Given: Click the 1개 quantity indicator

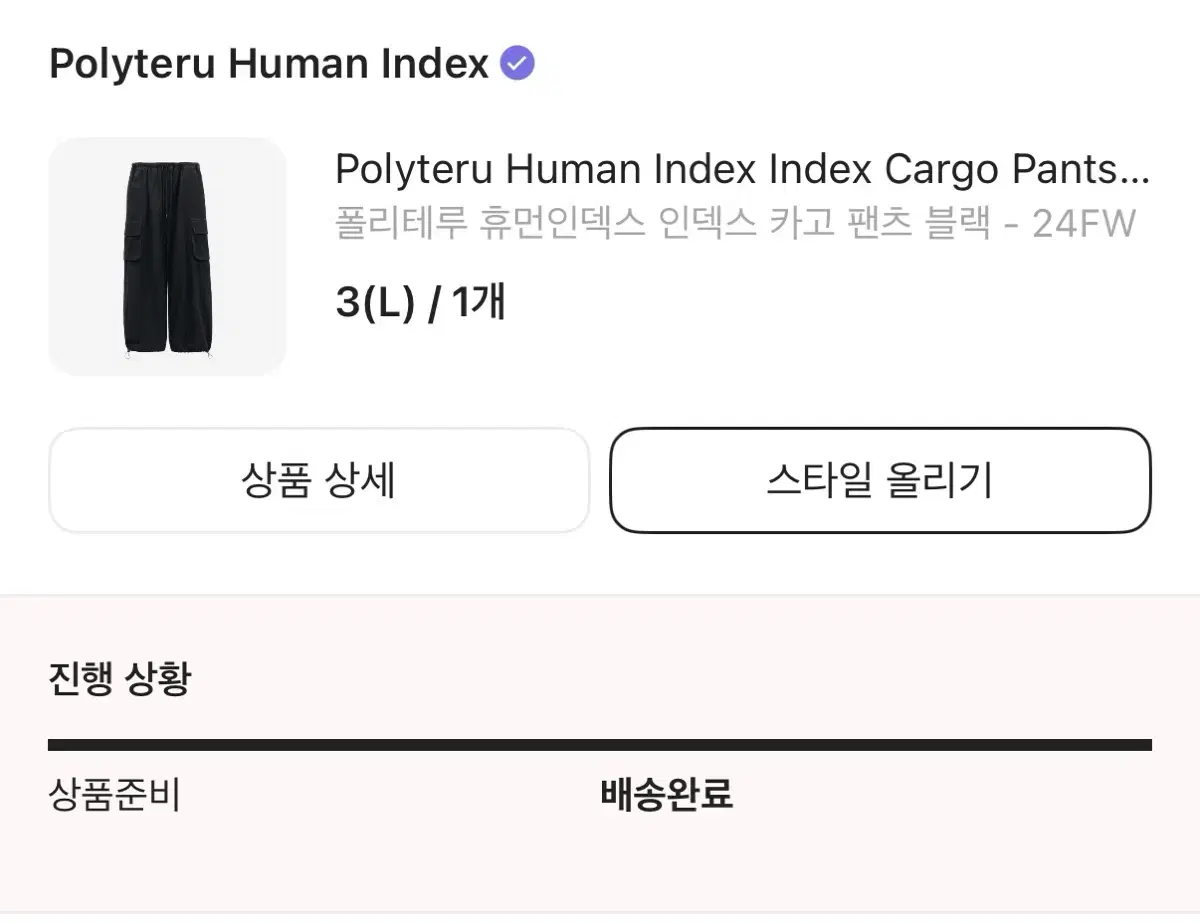Looking at the screenshot, I should (x=479, y=302).
